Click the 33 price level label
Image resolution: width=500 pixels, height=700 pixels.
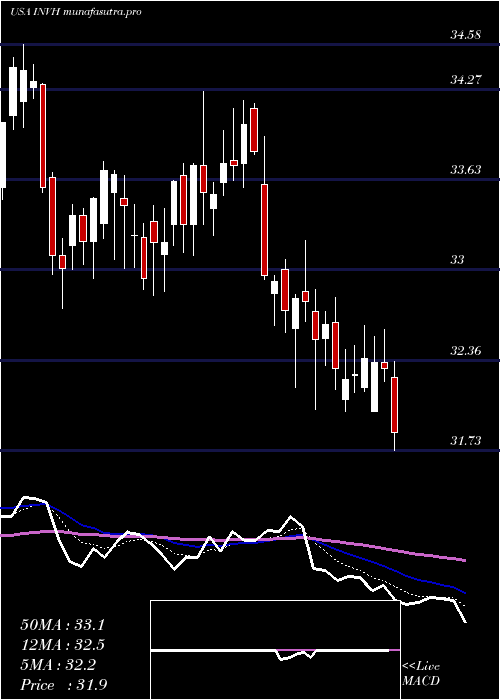[x=457, y=260]
